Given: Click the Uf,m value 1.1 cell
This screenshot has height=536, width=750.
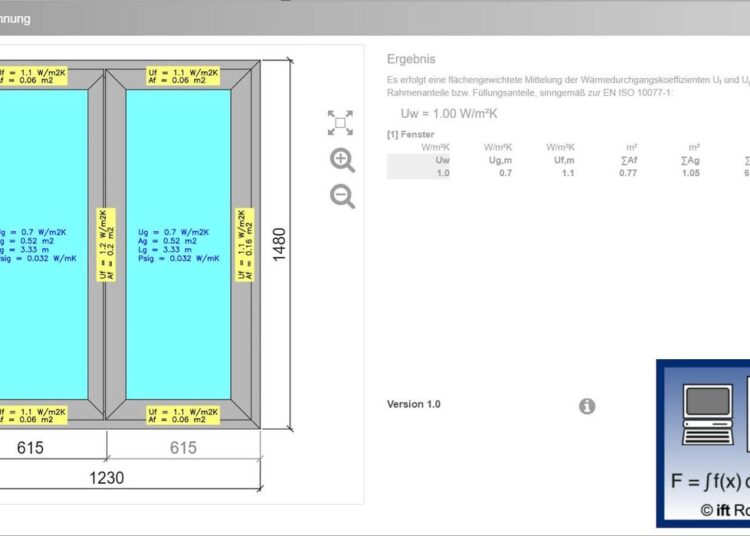Looking at the screenshot, I should click(568, 173).
